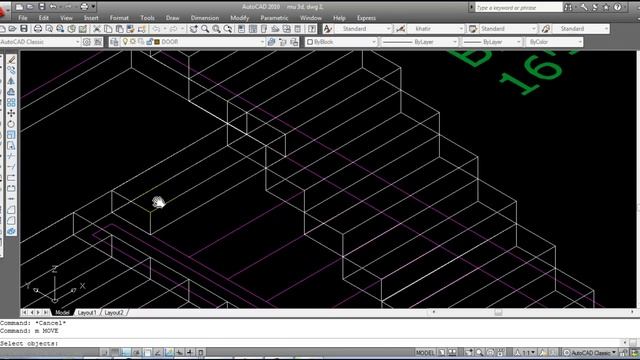Open the Draw menu
This screenshot has width=640, height=360.
[x=173, y=18]
